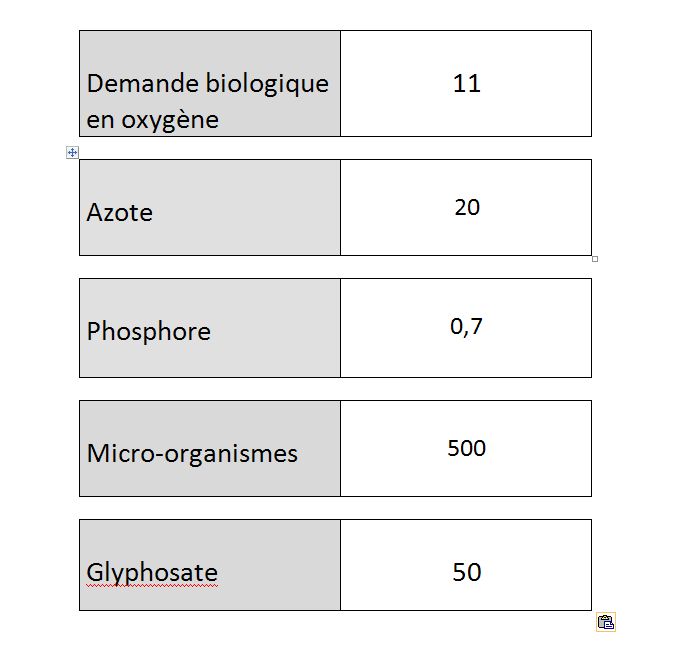Click blank gap between Micro-organismes and Glyphosate tables
688x661 pixels.
click(335, 508)
